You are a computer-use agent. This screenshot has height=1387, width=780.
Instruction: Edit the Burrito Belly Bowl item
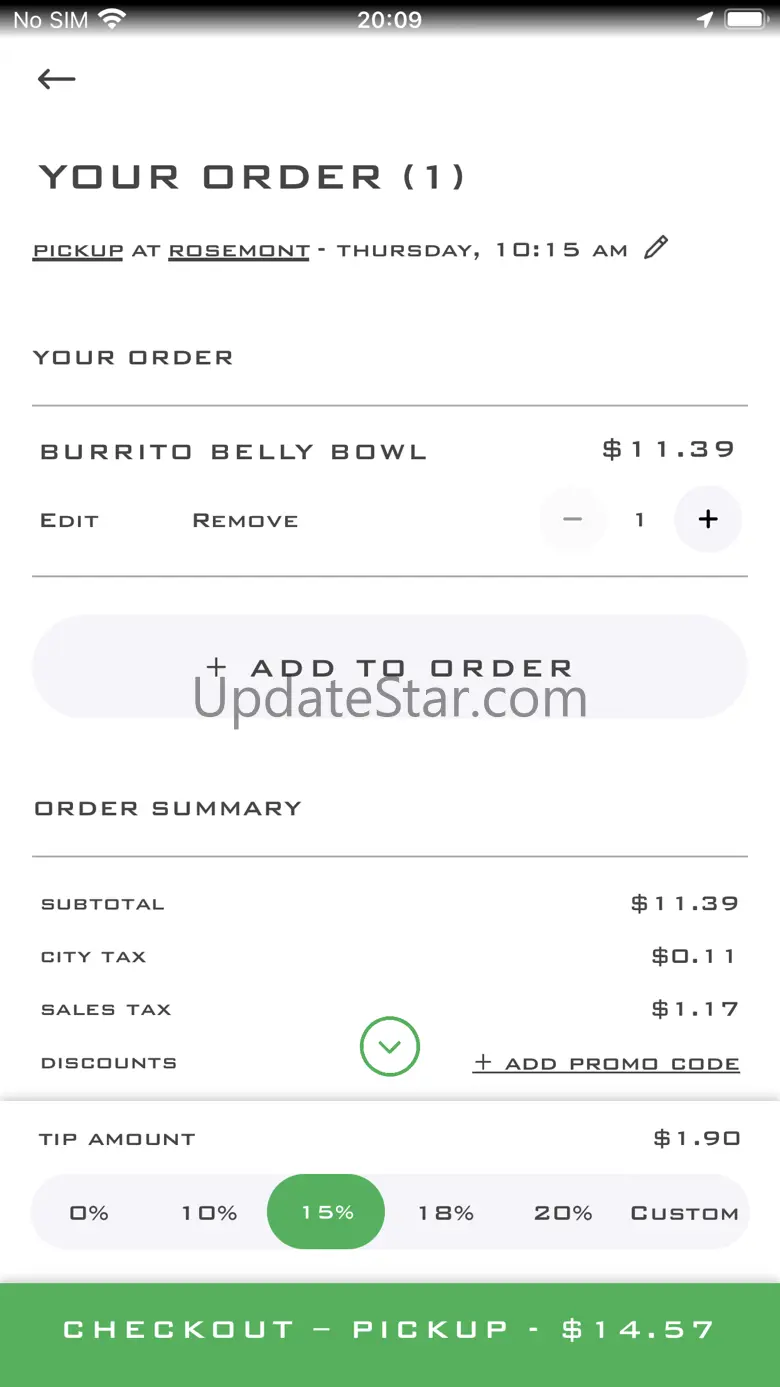click(x=69, y=520)
